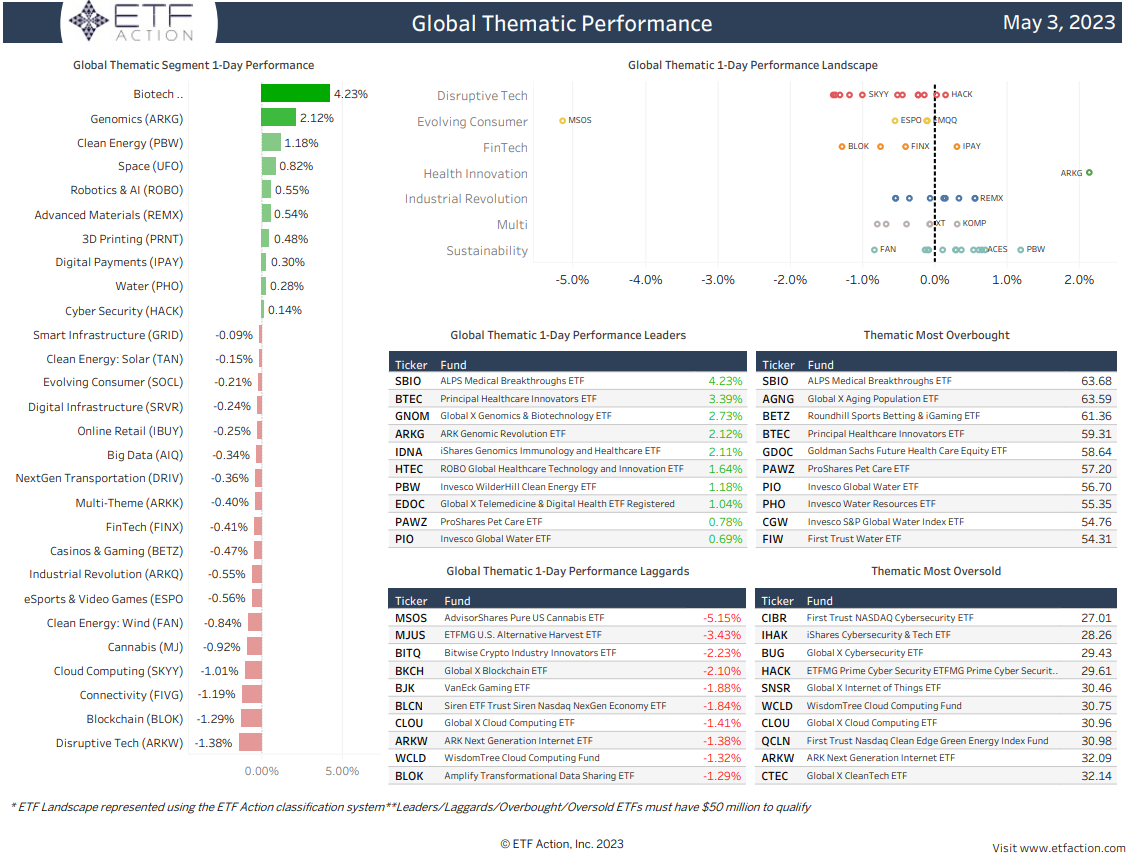Select VanEck Gaming ETF in Laggards table
Viewport: 1131px width, 856px height.
(487, 688)
